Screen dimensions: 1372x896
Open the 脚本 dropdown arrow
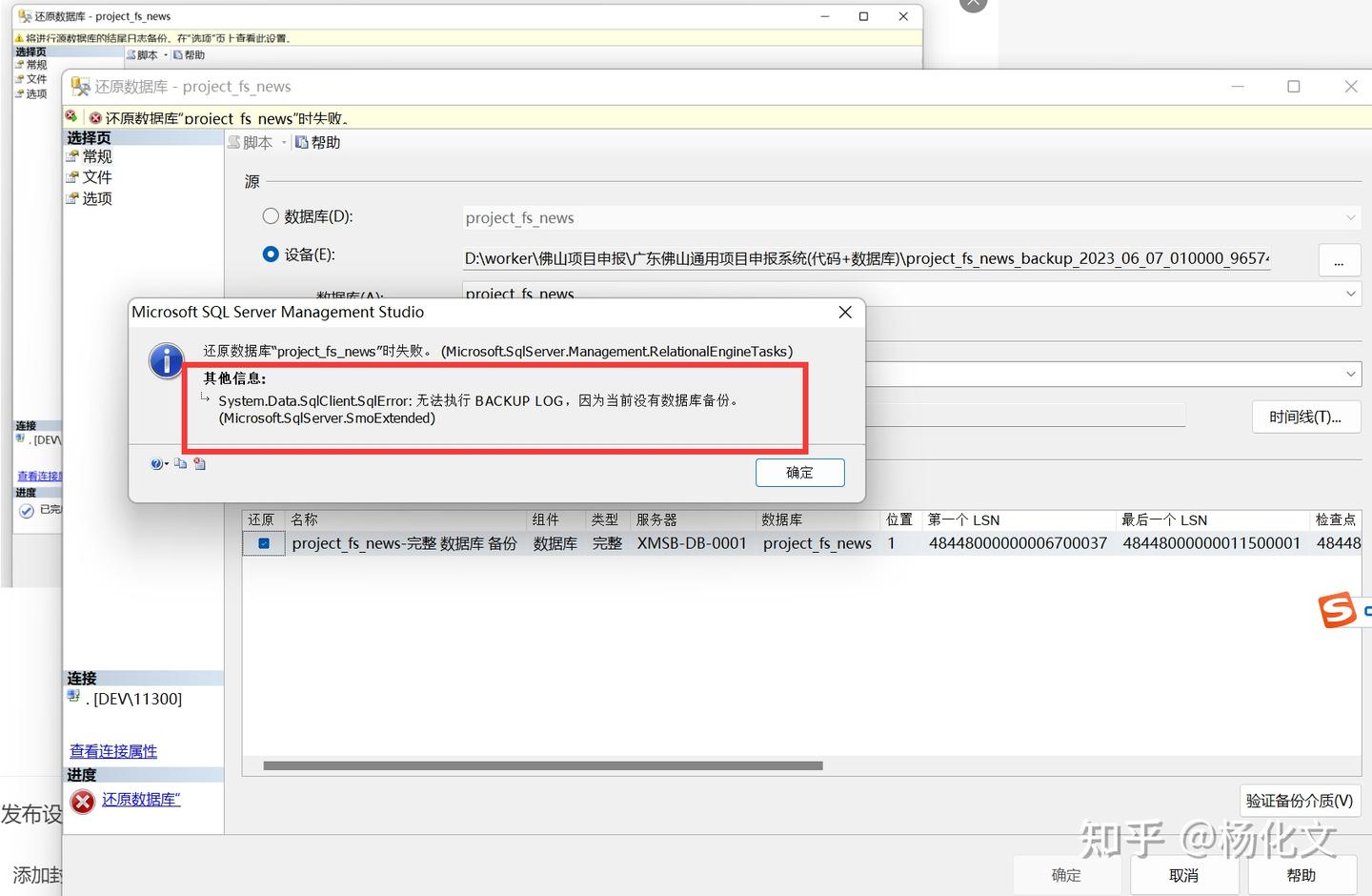(x=283, y=141)
